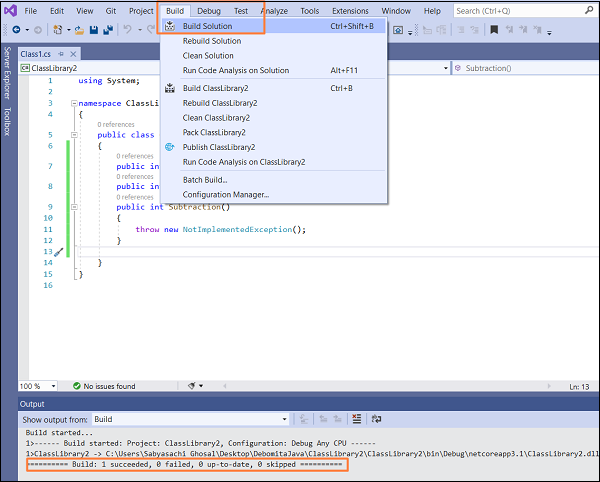Collapse the namespace ClassLibrary2 code block
The width and height of the screenshot is (600, 482).
[x=72, y=103]
